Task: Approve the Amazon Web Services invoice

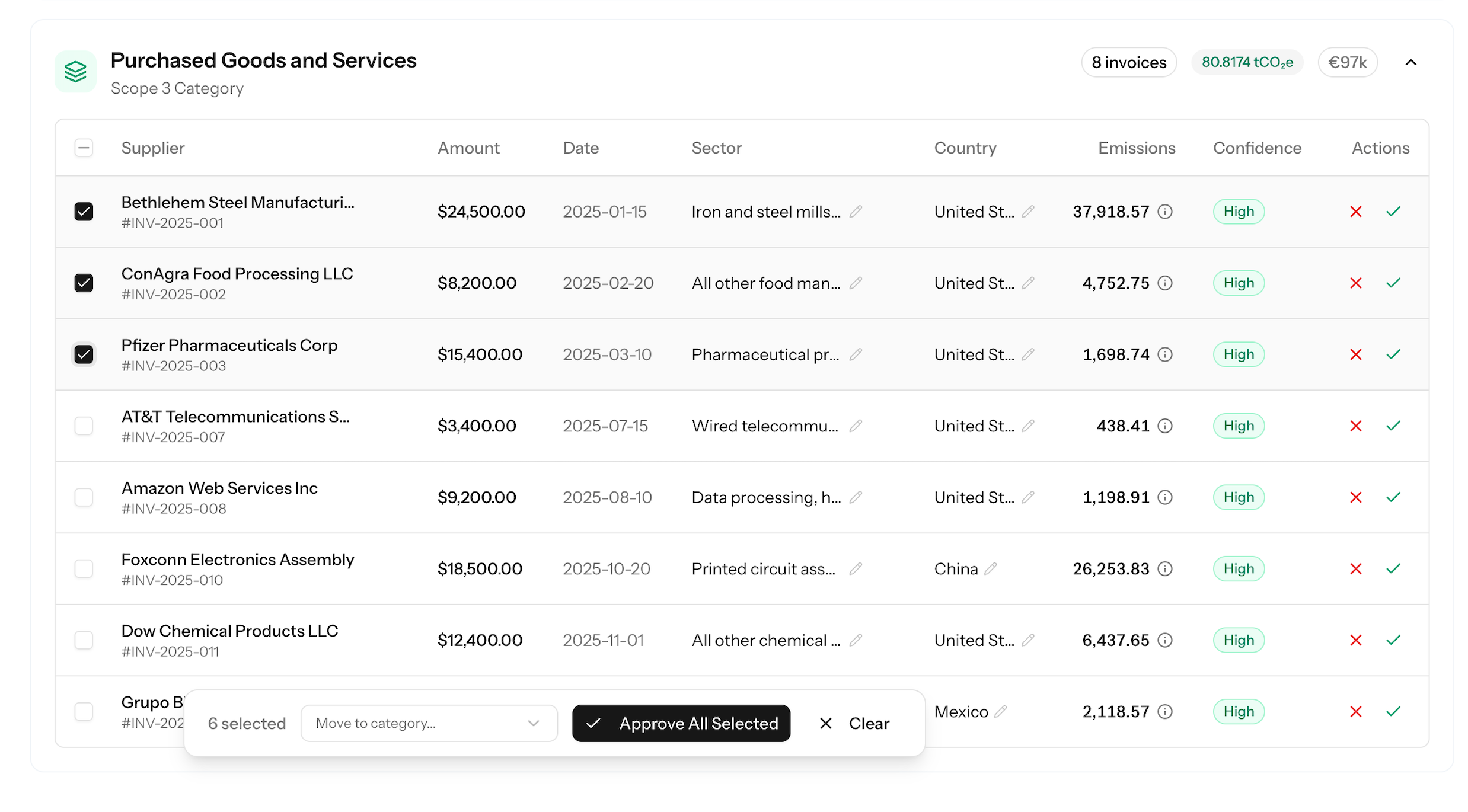Action: click(x=1393, y=497)
